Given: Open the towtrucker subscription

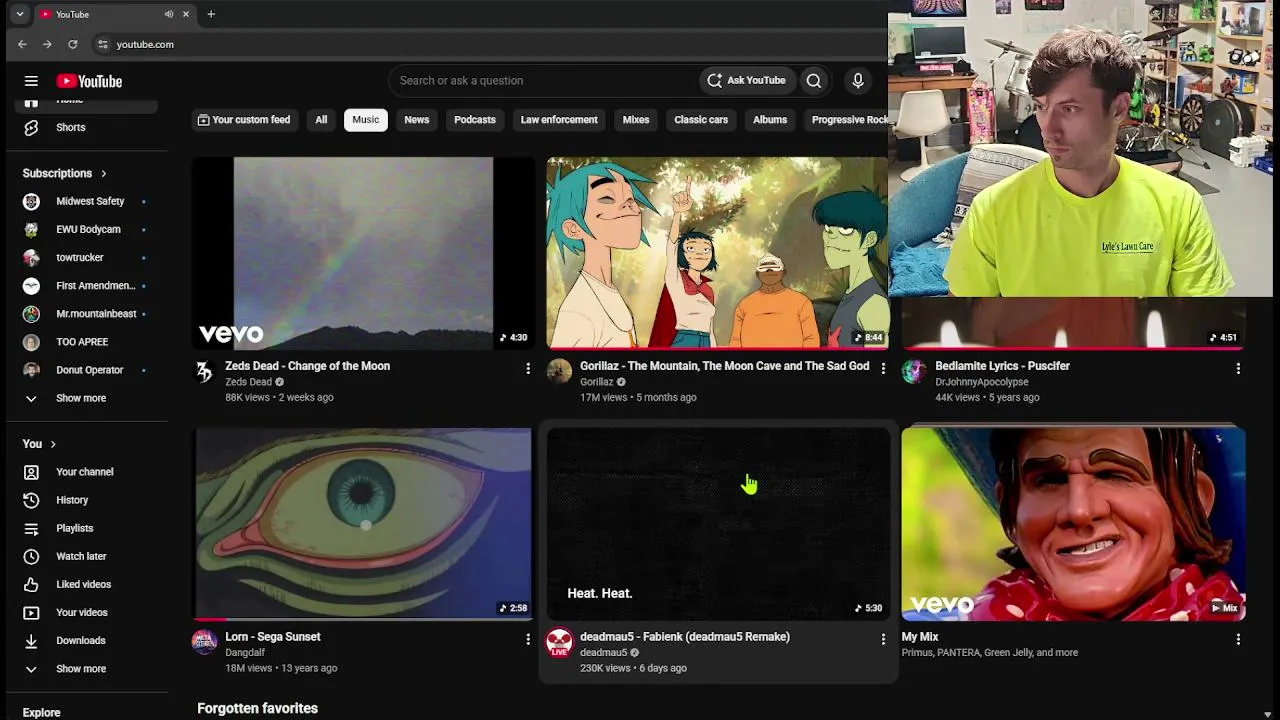Looking at the screenshot, I should point(82,257).
